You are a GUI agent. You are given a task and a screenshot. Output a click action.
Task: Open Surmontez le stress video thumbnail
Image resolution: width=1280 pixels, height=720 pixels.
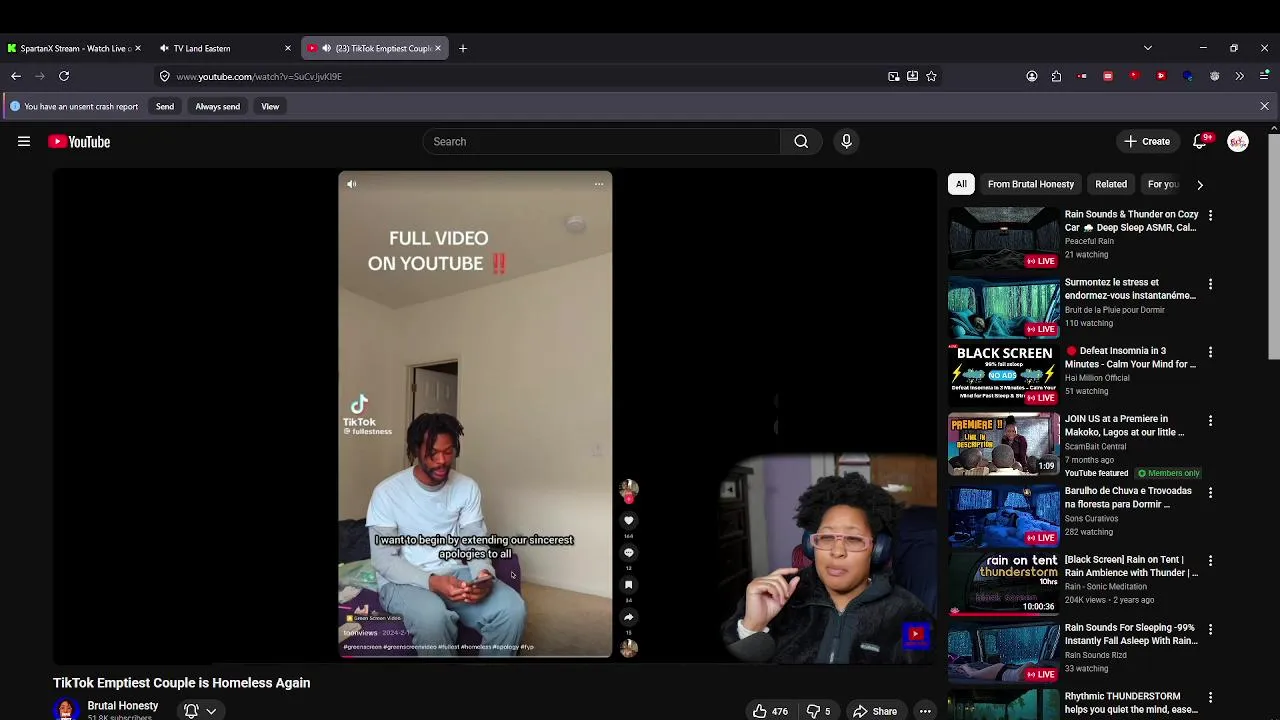click(1003, 306)
